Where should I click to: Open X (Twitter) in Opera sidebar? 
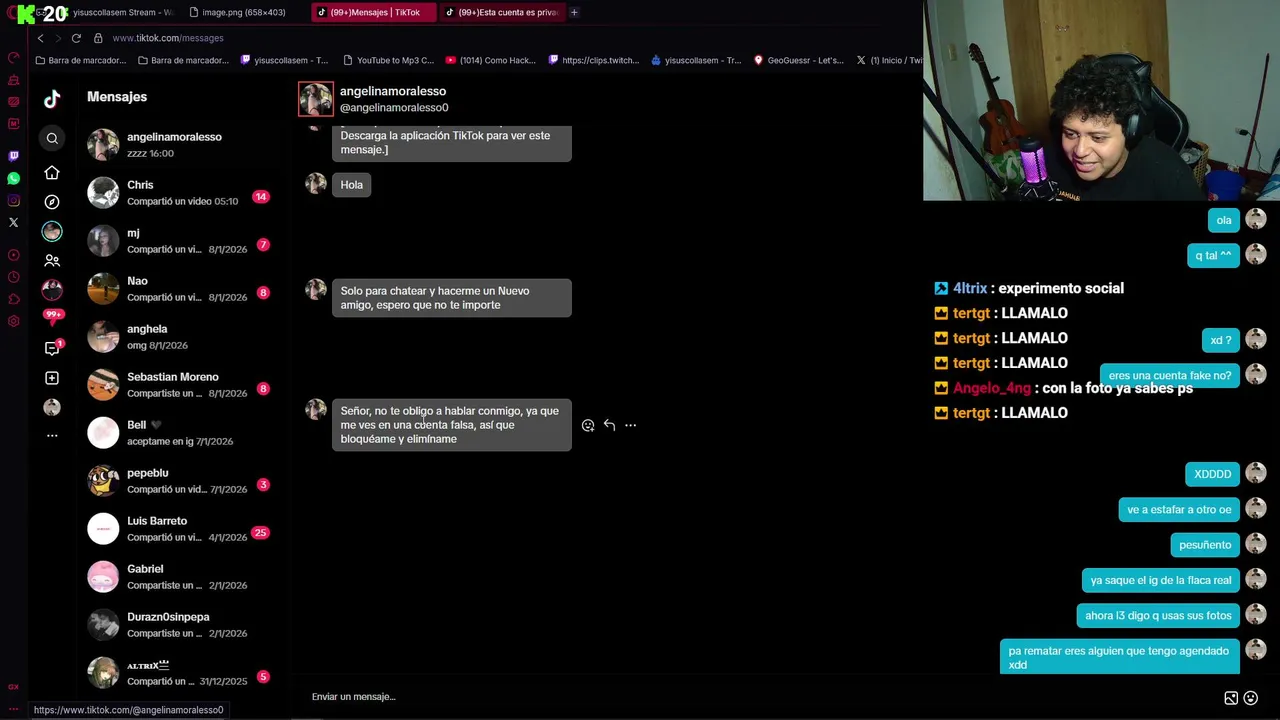coord(13,222)
